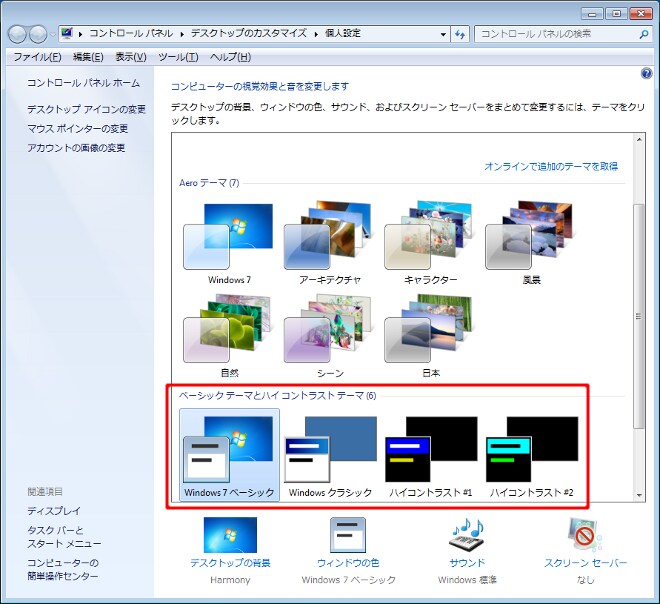
Task: Click the theme list scrollbar thumb
Action: [x=639, y=316]
